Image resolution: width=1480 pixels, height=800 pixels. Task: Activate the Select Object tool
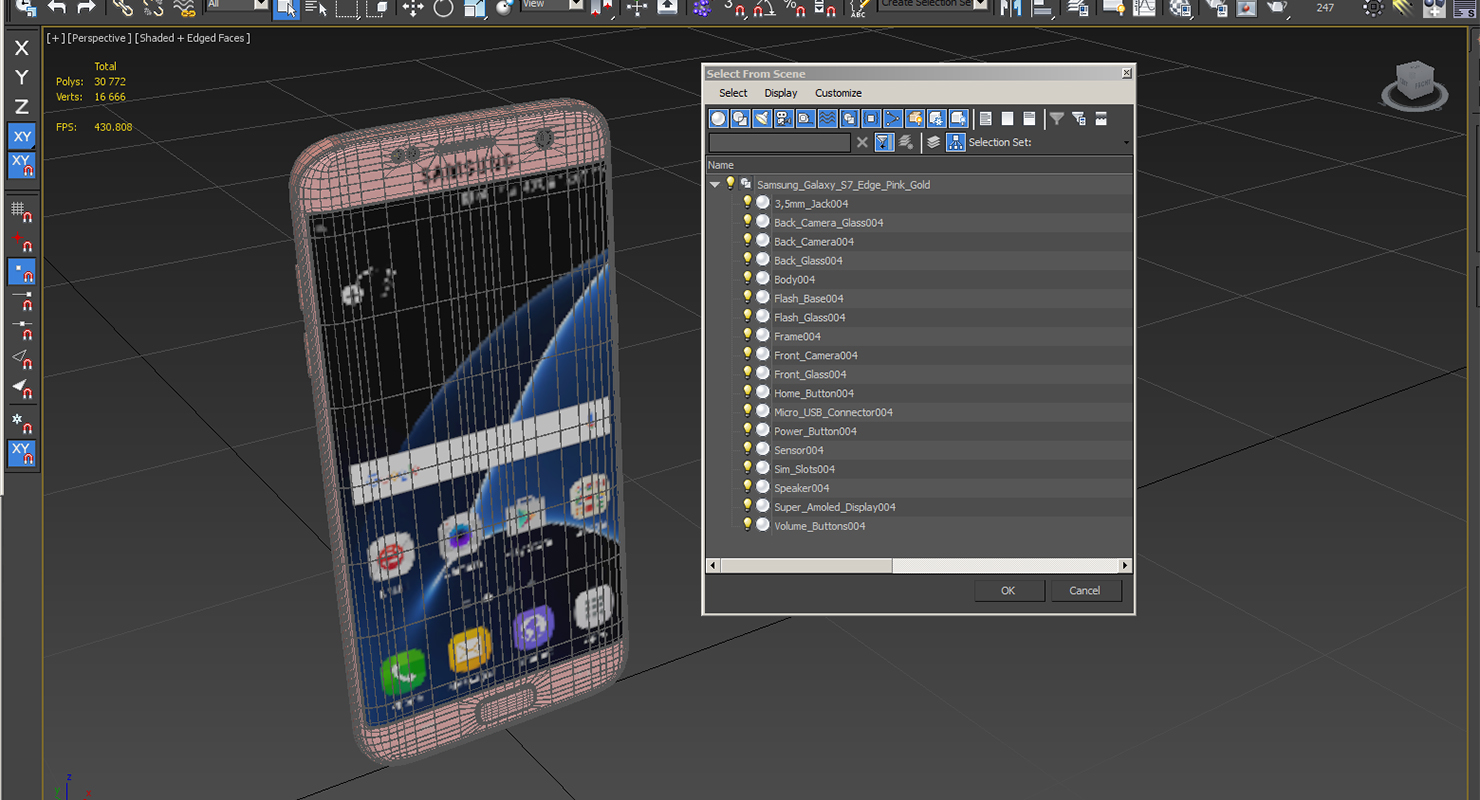[x=286, y=9]
